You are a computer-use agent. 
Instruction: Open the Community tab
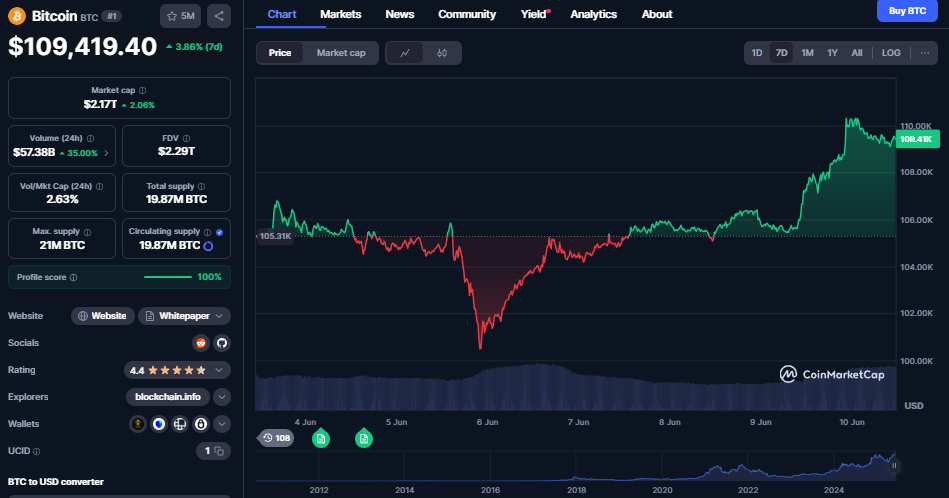(x=467, y=14)
